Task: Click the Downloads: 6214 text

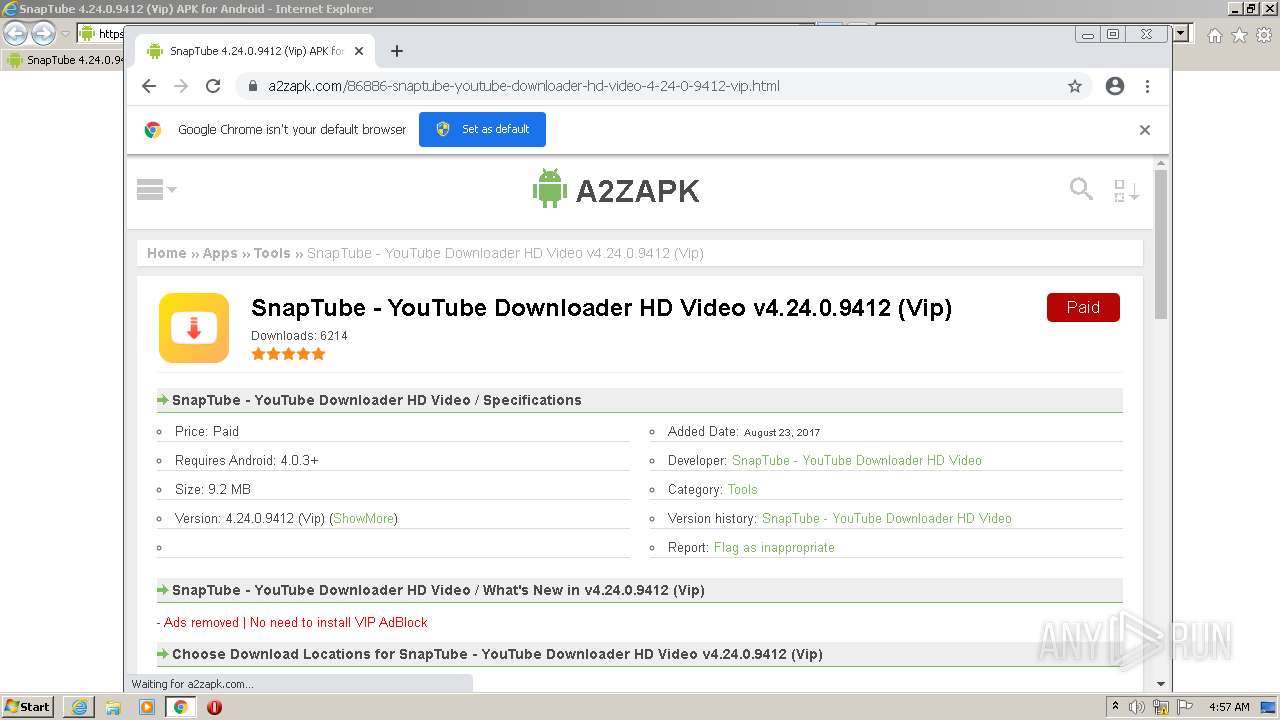Action: click(299, 336)
